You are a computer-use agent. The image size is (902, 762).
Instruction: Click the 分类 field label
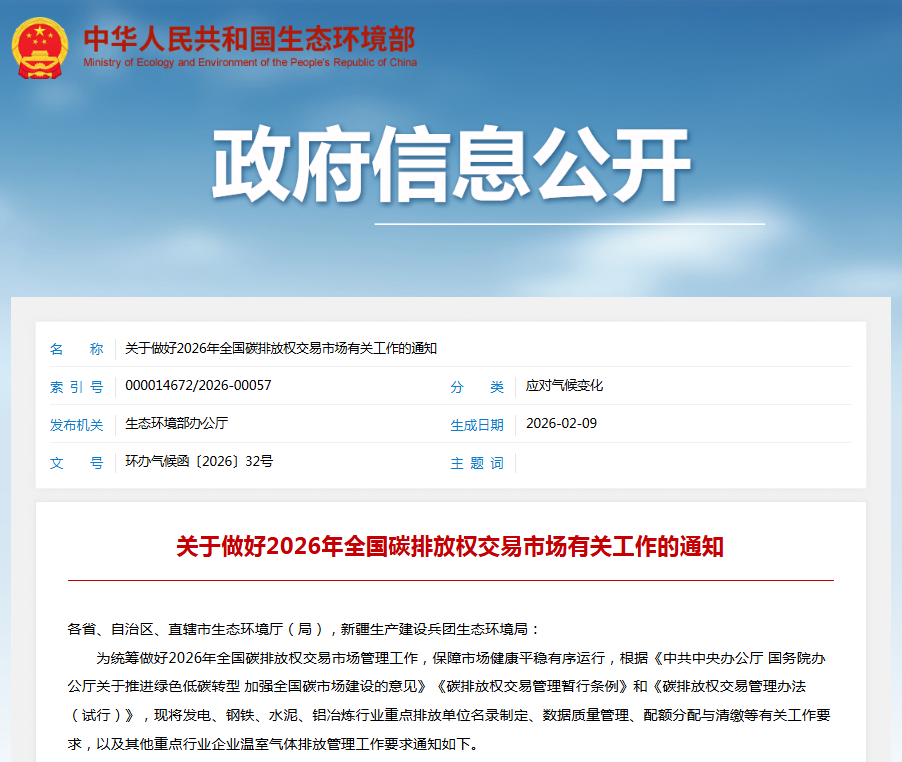[478, 388]
